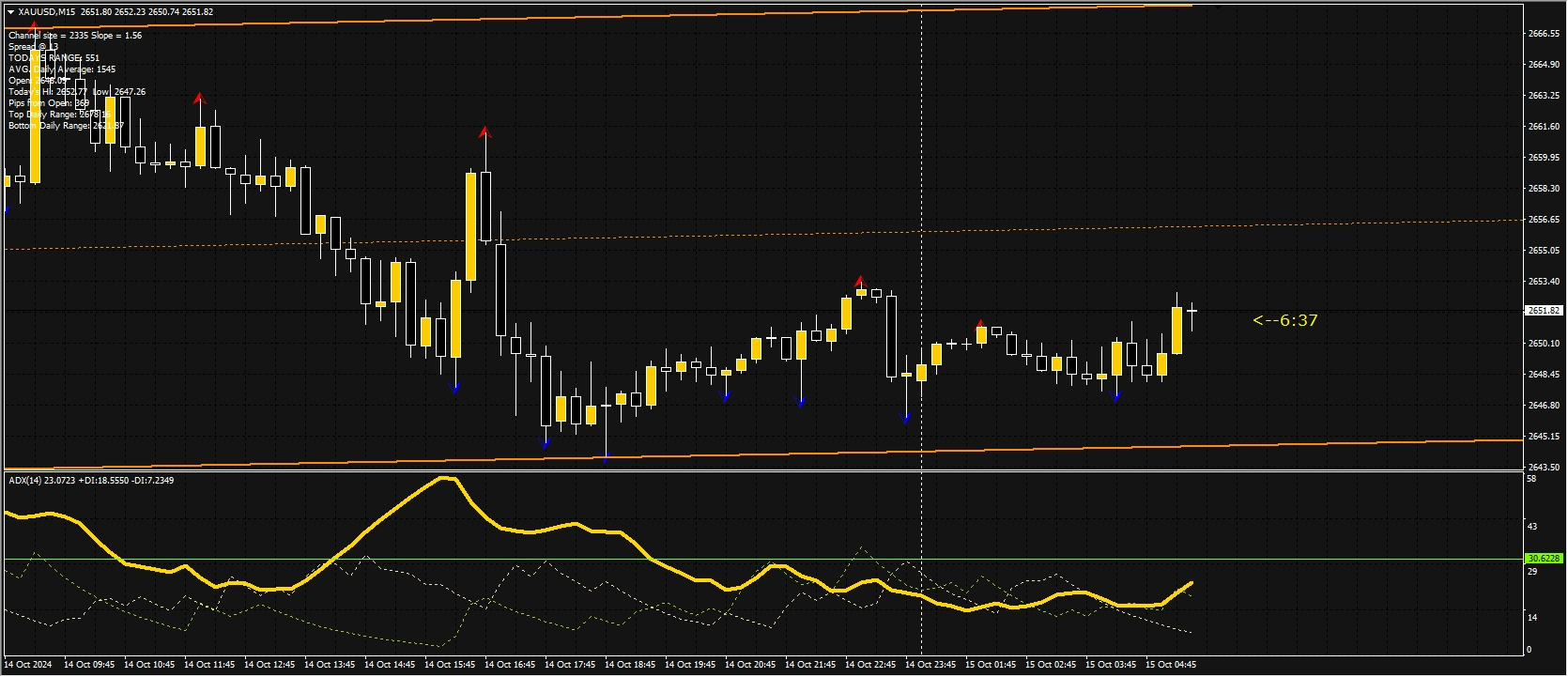Select the red arrow above the 22:45 swing high
The width and height of the screenshot is (1568, 677).
click(859, 281)
